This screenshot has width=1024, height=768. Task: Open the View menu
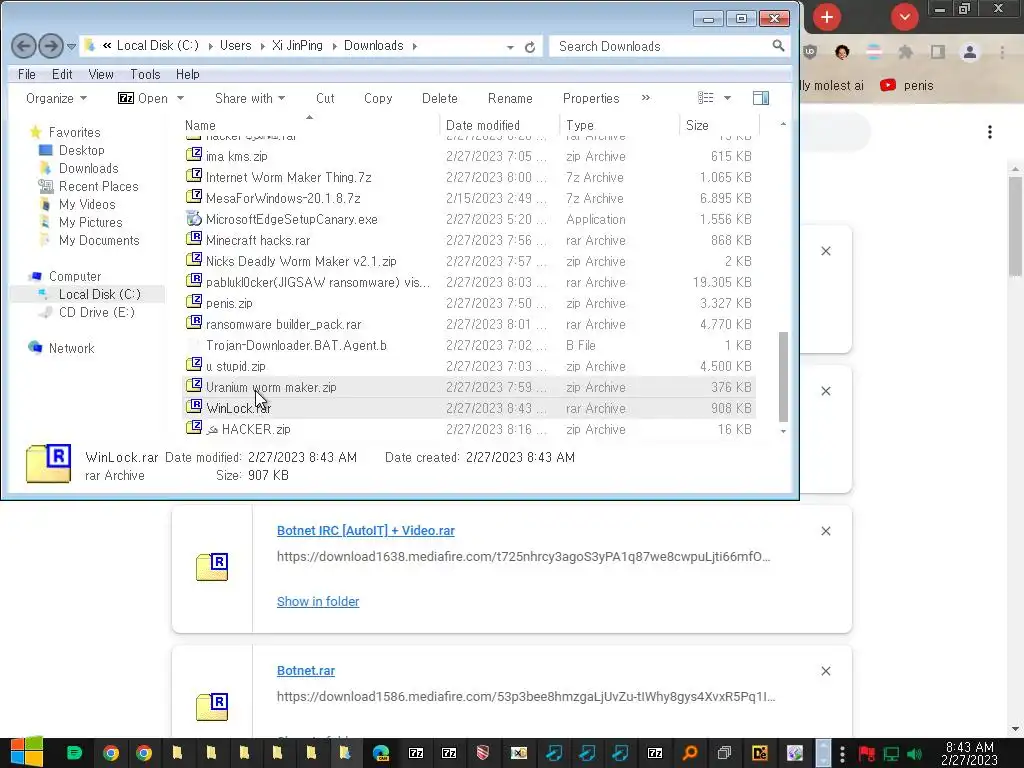pyautogui.click(x=101, y=74)
